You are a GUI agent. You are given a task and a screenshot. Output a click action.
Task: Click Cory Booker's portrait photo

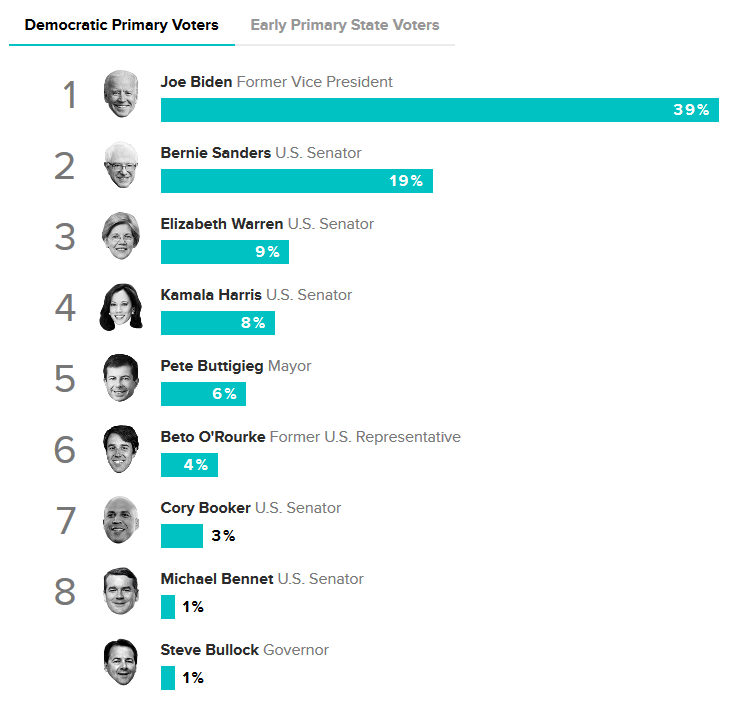coord(121,520)
